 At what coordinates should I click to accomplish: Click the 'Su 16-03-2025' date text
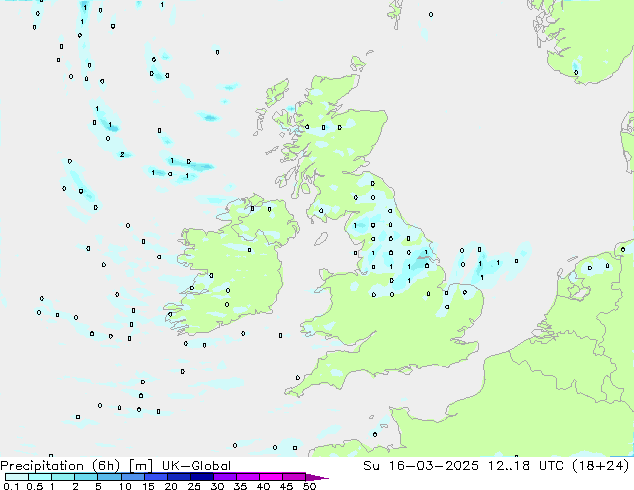click(x=421, y=466)
